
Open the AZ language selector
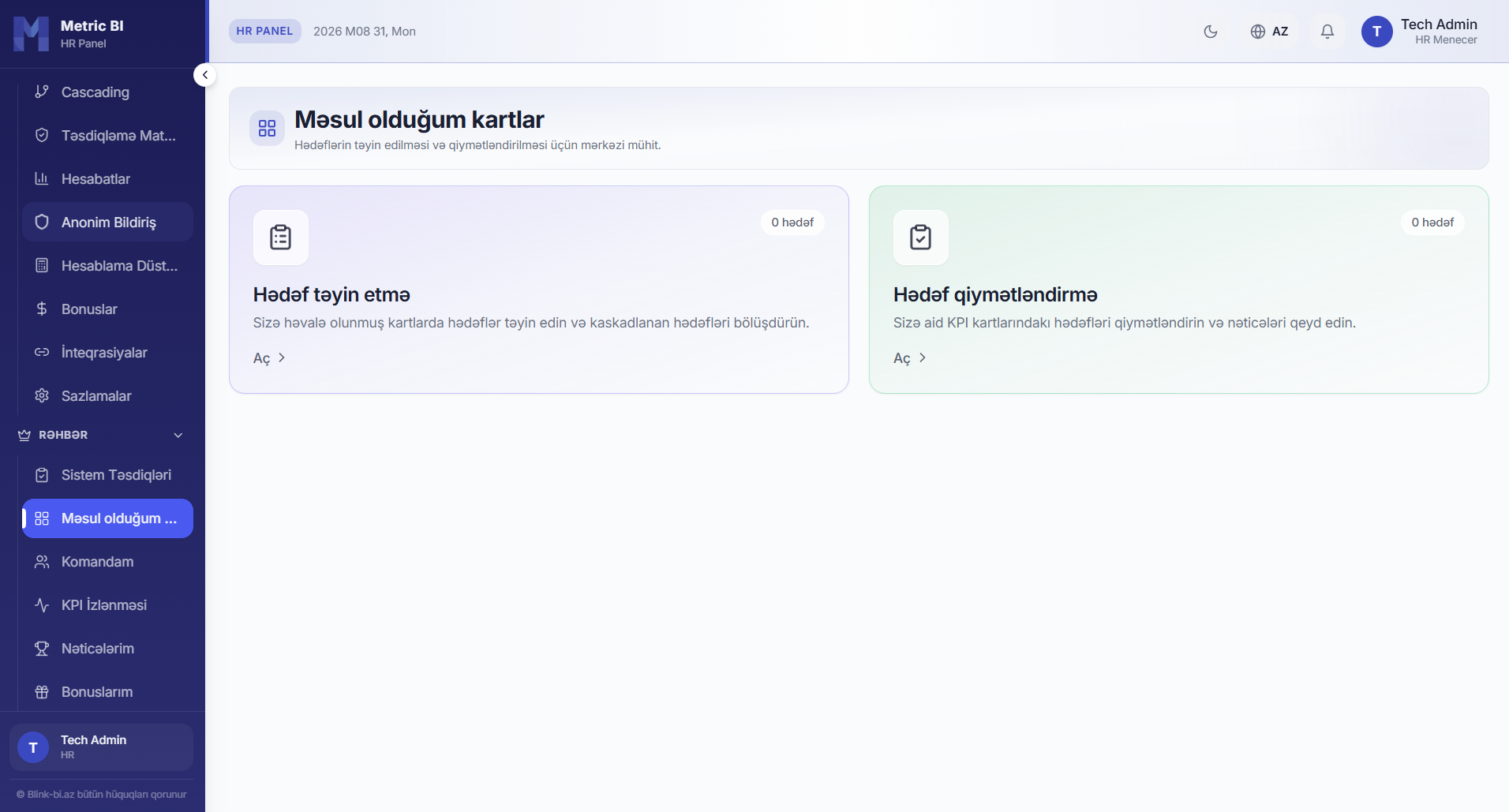coord(1269,32)
